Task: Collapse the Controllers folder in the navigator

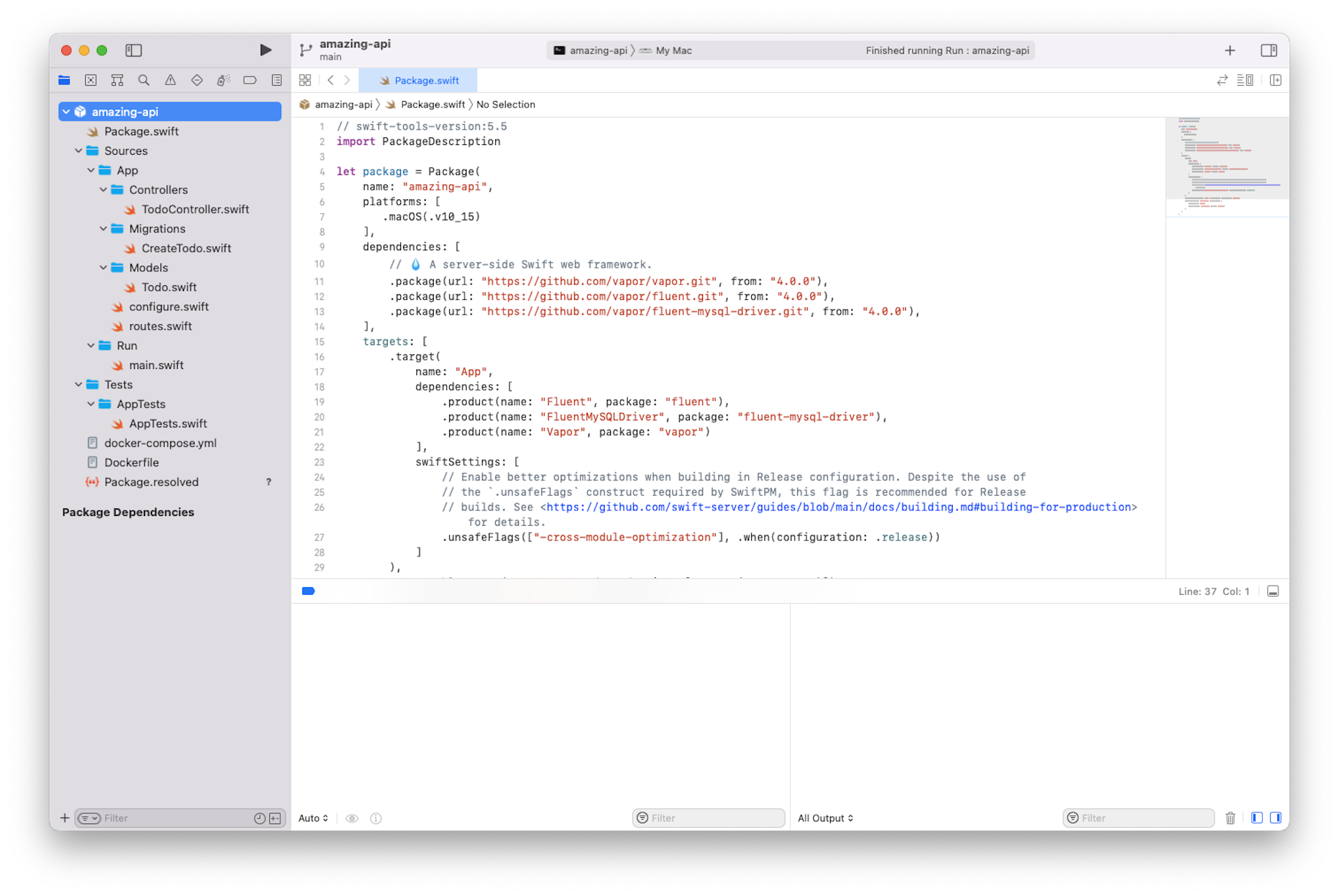Action: 103,189
